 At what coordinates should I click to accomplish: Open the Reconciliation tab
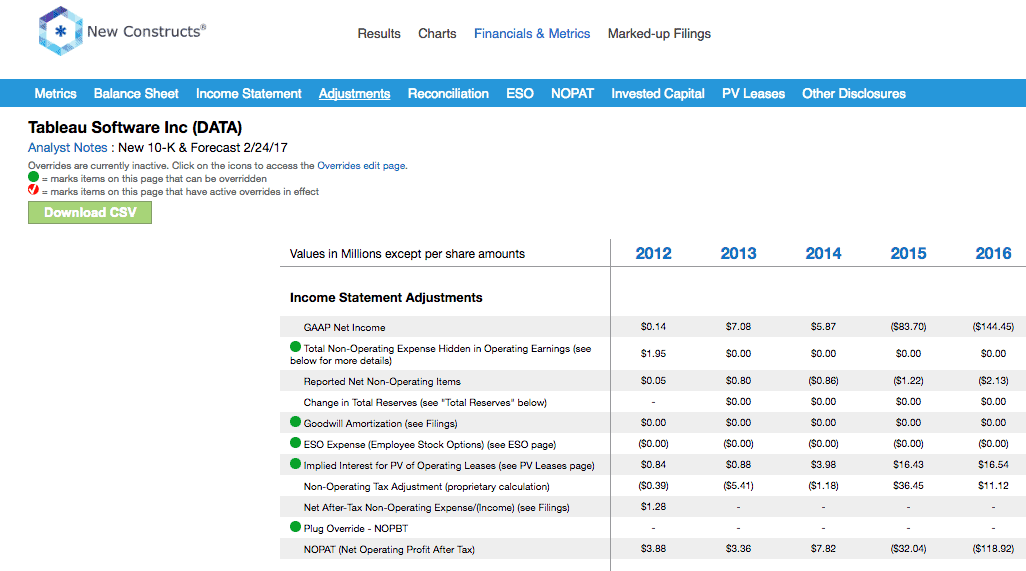pyautogui.click(x=448, y=94)
